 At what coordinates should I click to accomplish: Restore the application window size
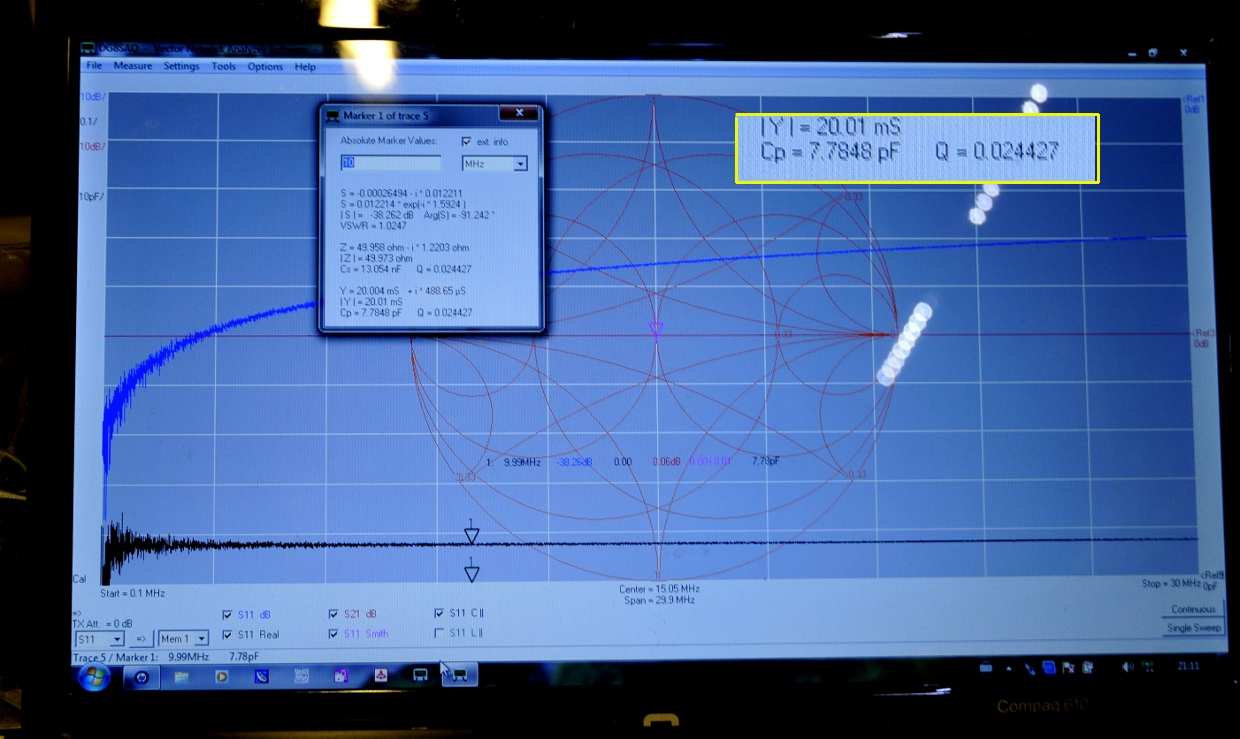1152,52
